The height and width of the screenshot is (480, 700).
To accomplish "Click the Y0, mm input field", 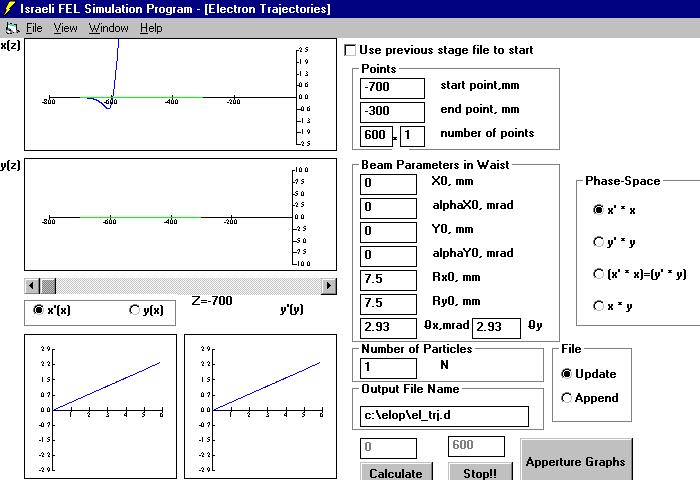I will coord(388,232).
